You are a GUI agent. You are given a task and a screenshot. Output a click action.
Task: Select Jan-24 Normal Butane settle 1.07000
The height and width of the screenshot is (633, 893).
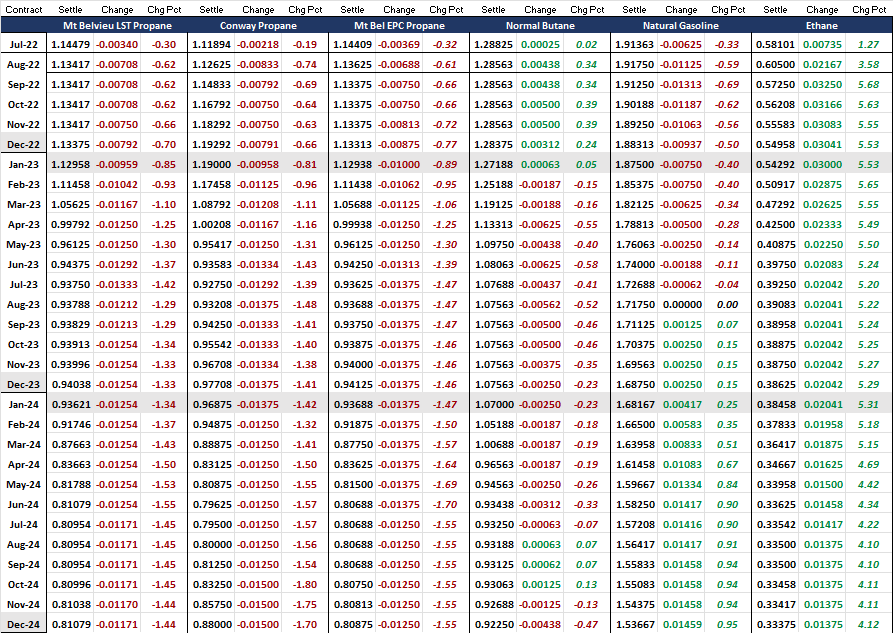point(493,405)
